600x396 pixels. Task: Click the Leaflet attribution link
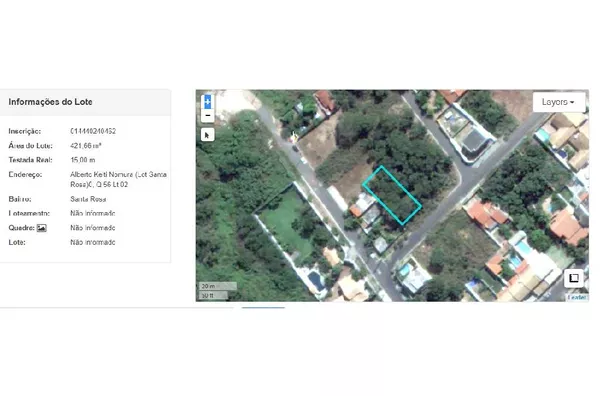[x=577, y=297]
